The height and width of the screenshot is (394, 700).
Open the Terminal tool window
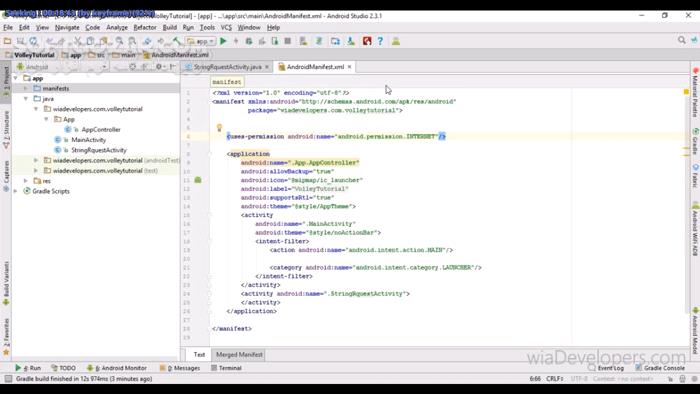pos(226,368)
